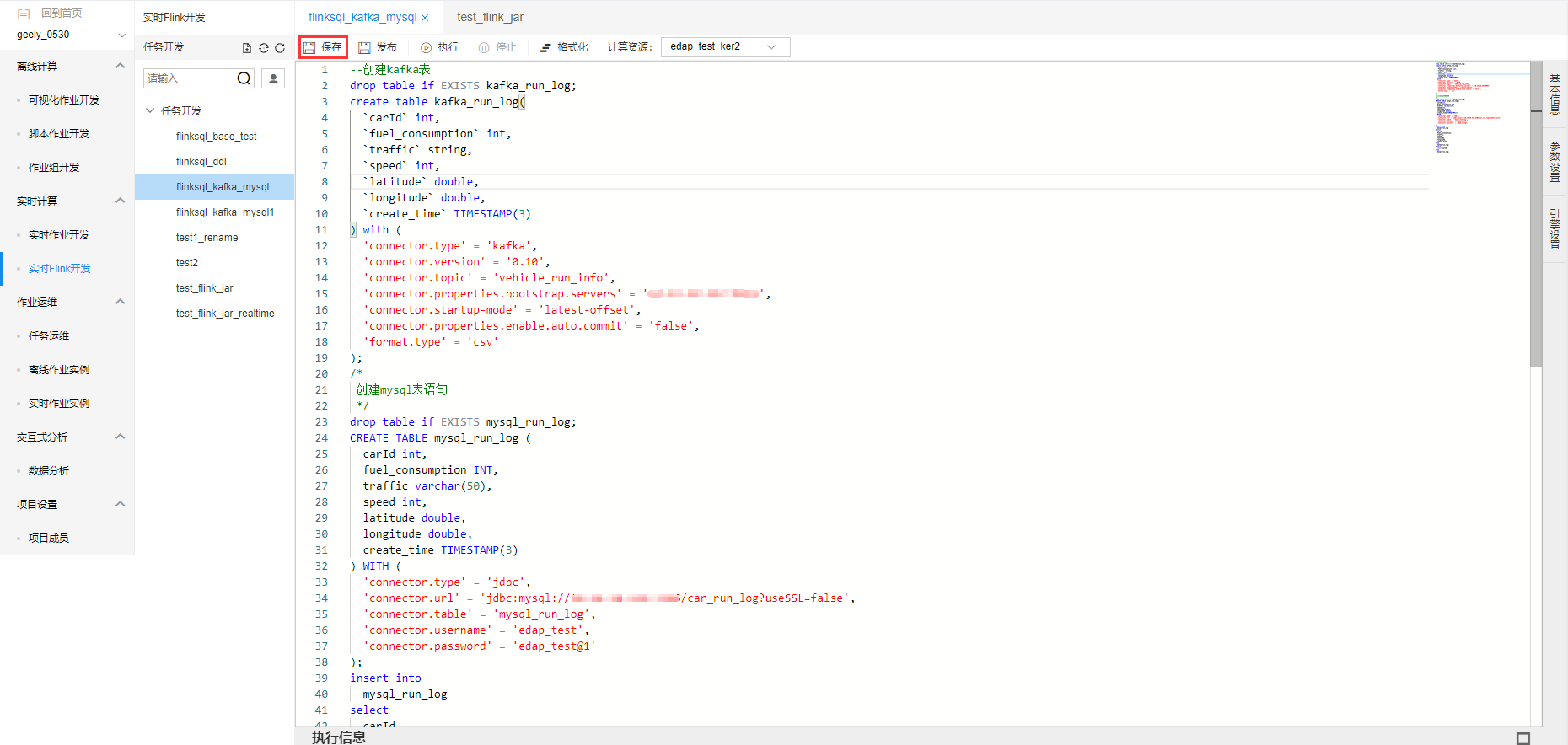This screenshot has height=745, width=1568.
Task: Maximize the 执行信息 panel icon
Action: tap(1523, 738)
